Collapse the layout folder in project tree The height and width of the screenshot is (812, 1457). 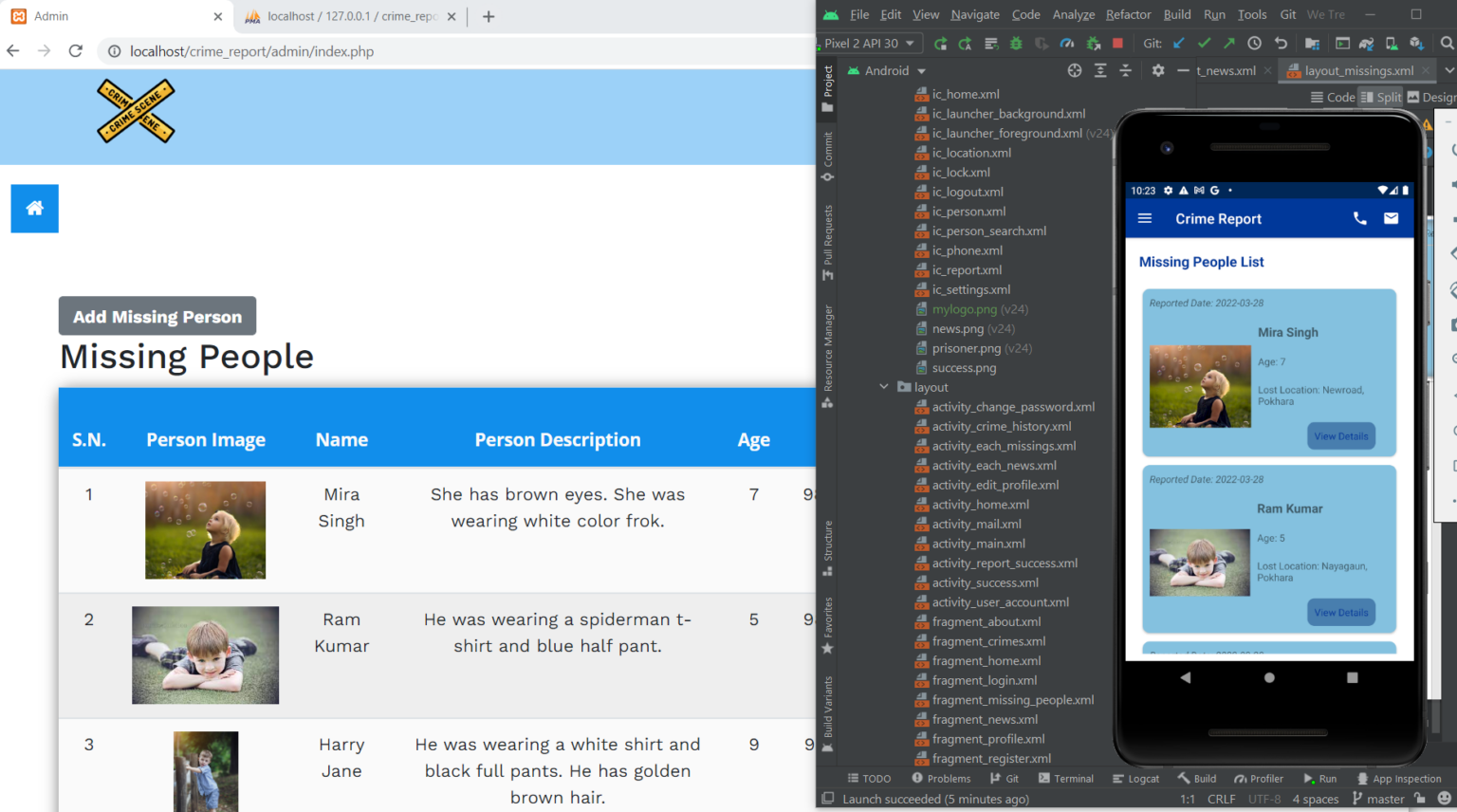point(884,387)
